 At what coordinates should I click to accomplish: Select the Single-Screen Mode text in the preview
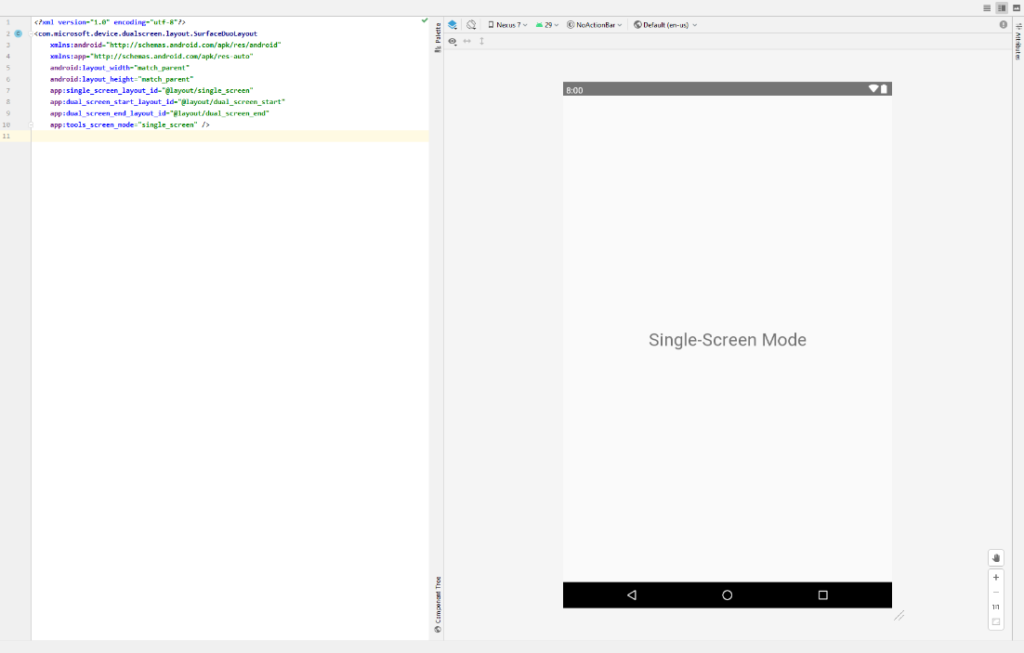727,340
